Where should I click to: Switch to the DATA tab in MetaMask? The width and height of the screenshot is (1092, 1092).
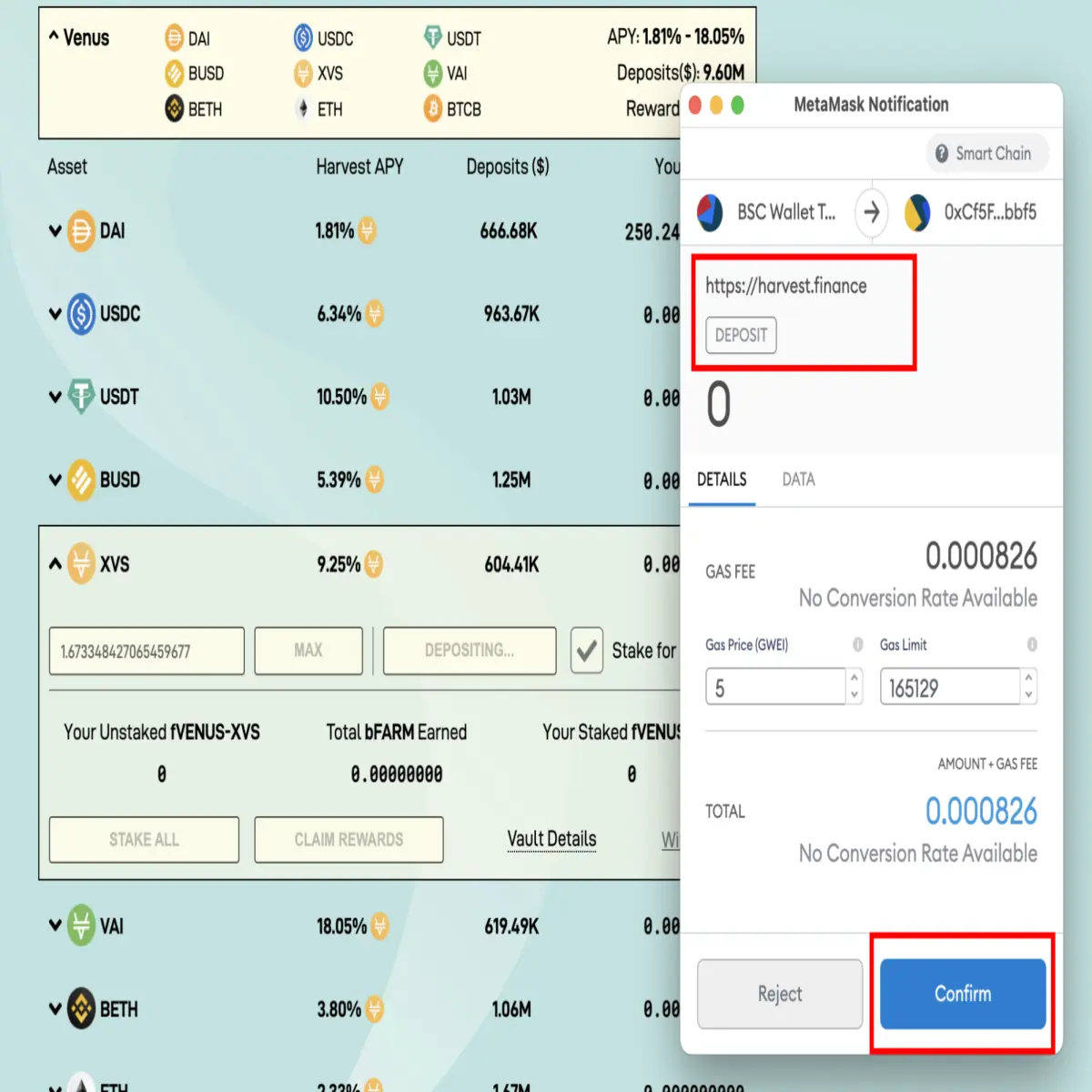[798, 480]
